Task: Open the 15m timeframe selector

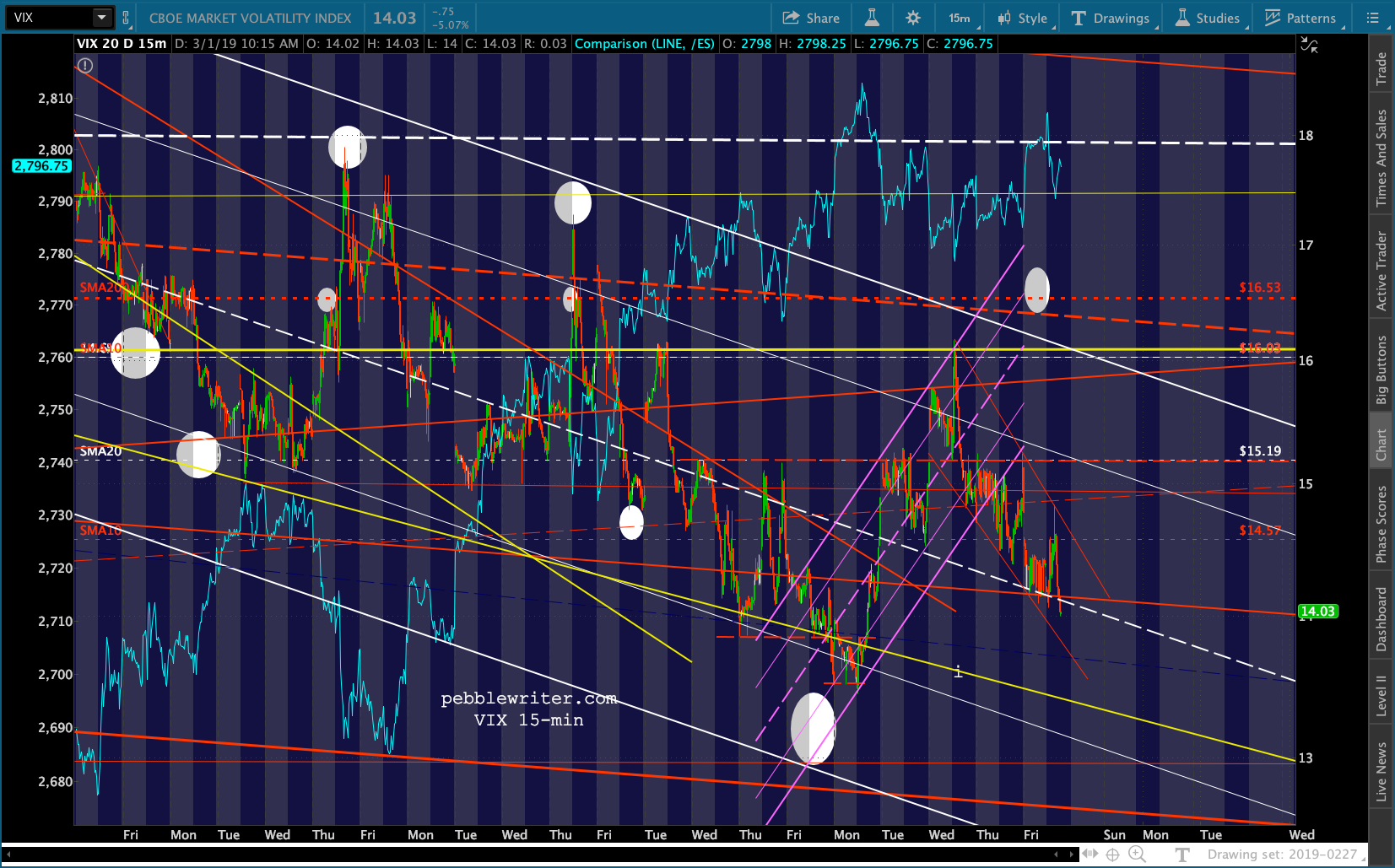Action: pyautogui.click(x=960, y=18)
